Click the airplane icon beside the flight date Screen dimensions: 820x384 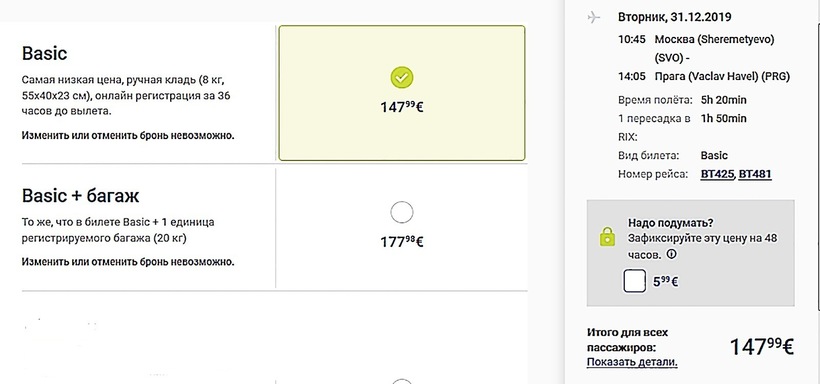tap(594, 18)
